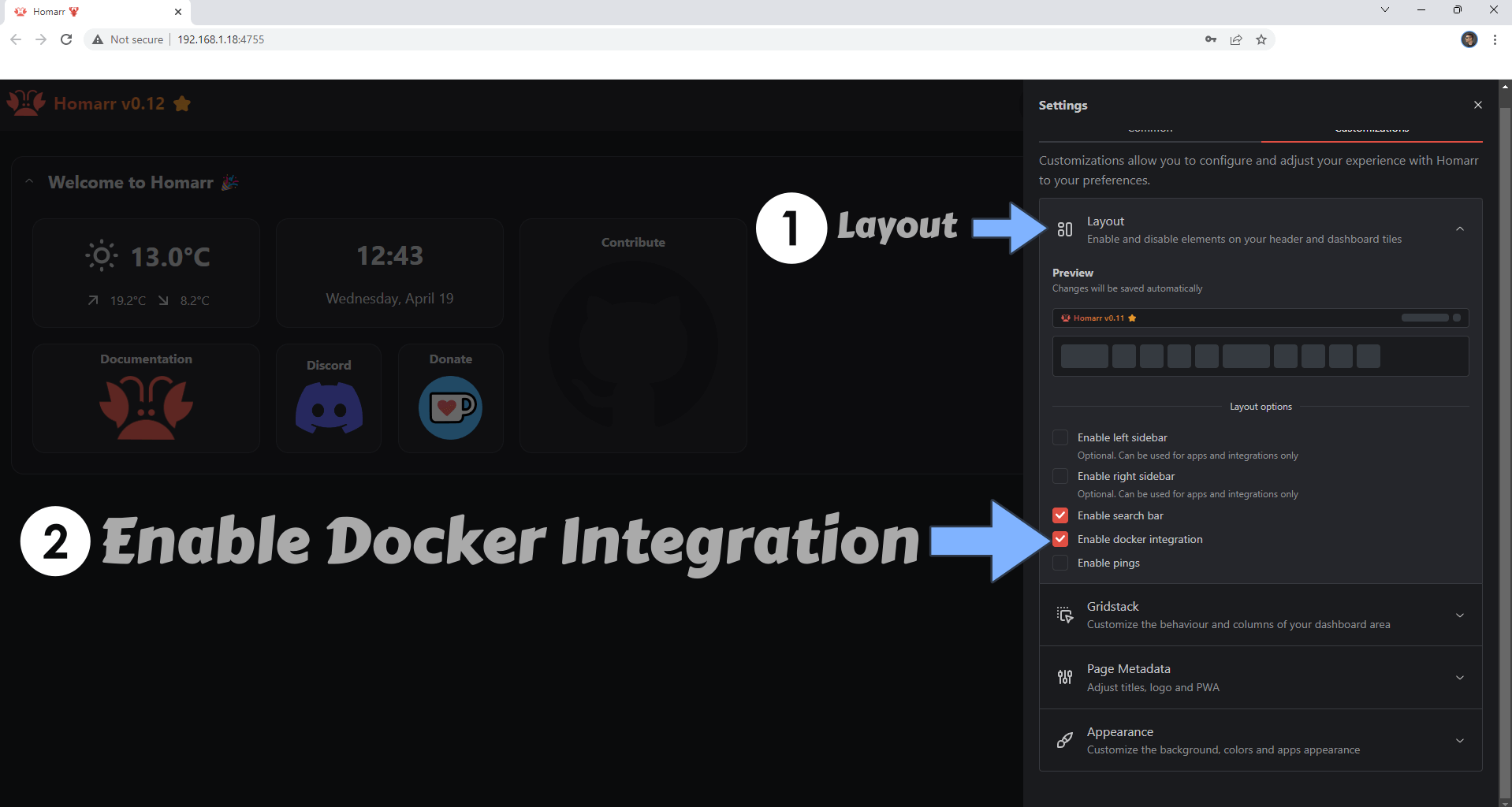Expand the Page Metadata section
Viewport: 1512px width, 807px height.
coord(1459,678)
